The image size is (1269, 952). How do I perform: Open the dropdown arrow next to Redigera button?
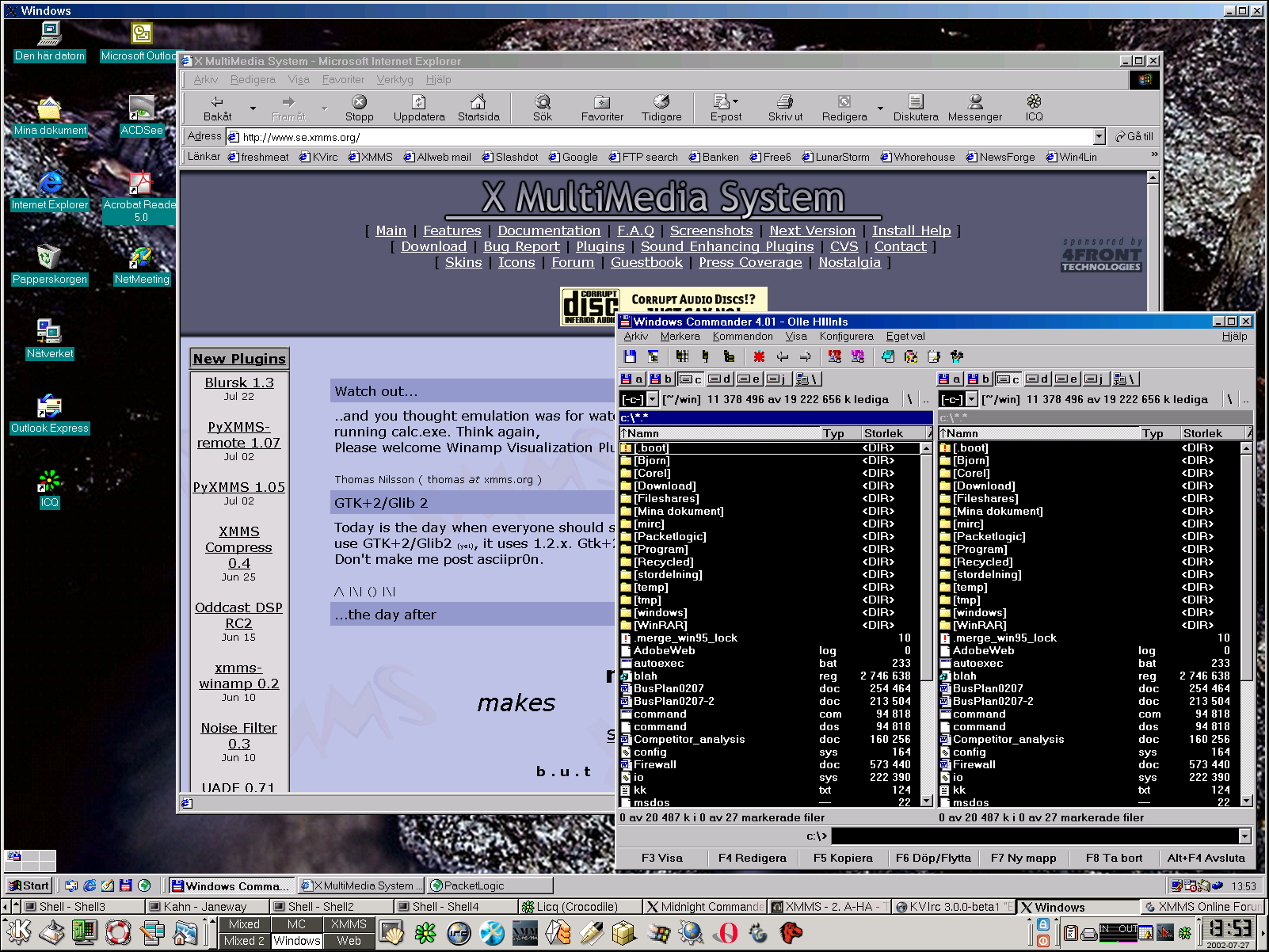[x=880, y=108]
